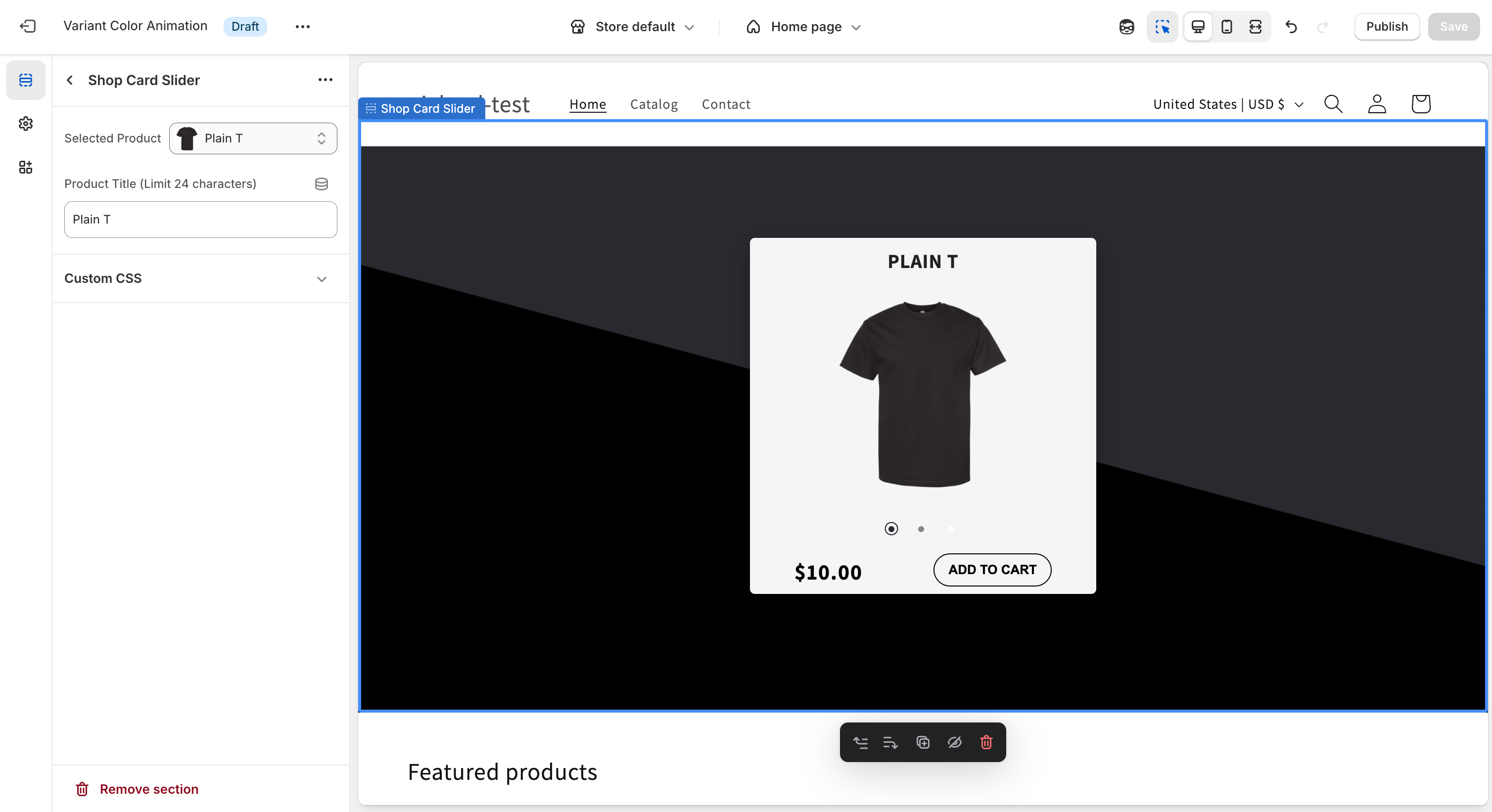The width and height of the screenshot is (1492, 812).
Task: Click the Publish button
Action: point(1386,27)
